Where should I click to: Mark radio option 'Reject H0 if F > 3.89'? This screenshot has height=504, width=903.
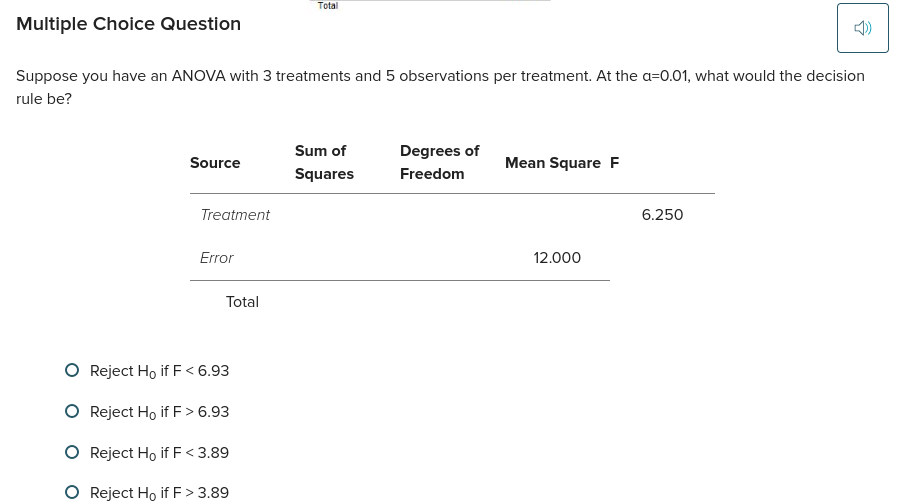[x=72, y=492]
